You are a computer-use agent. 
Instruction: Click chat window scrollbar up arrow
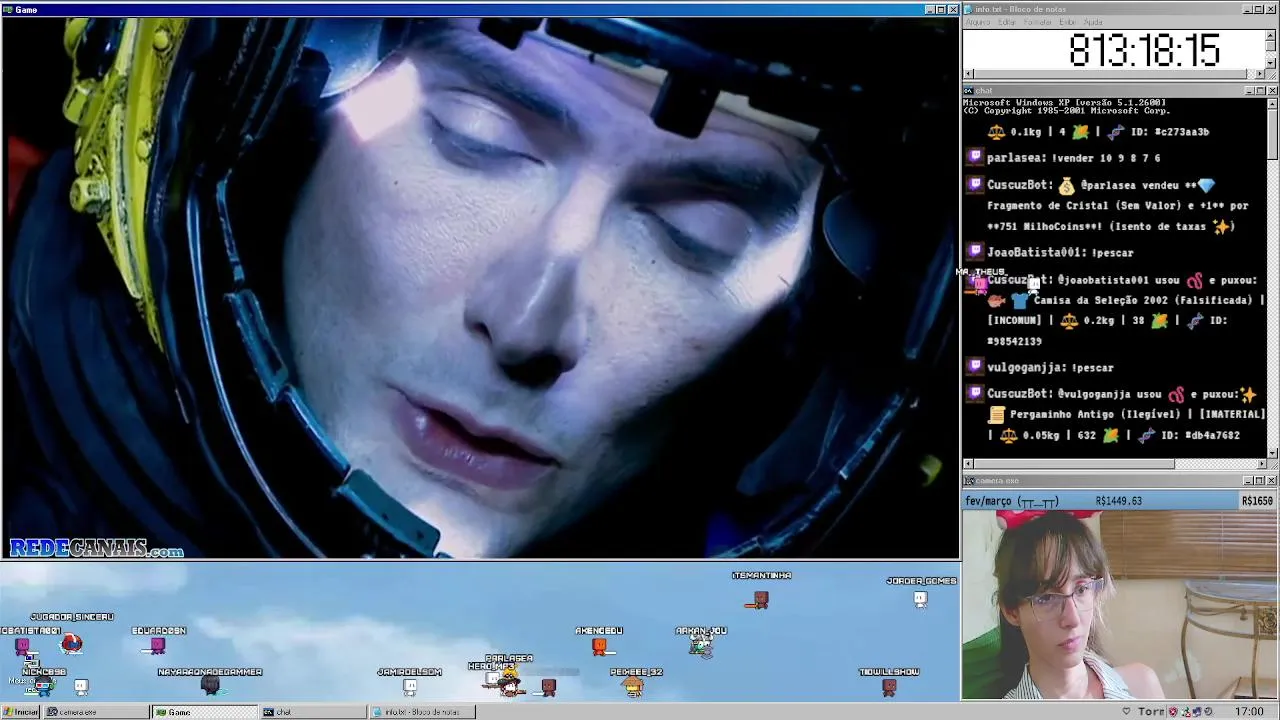pyautogui.click(x=1272, y=103)
